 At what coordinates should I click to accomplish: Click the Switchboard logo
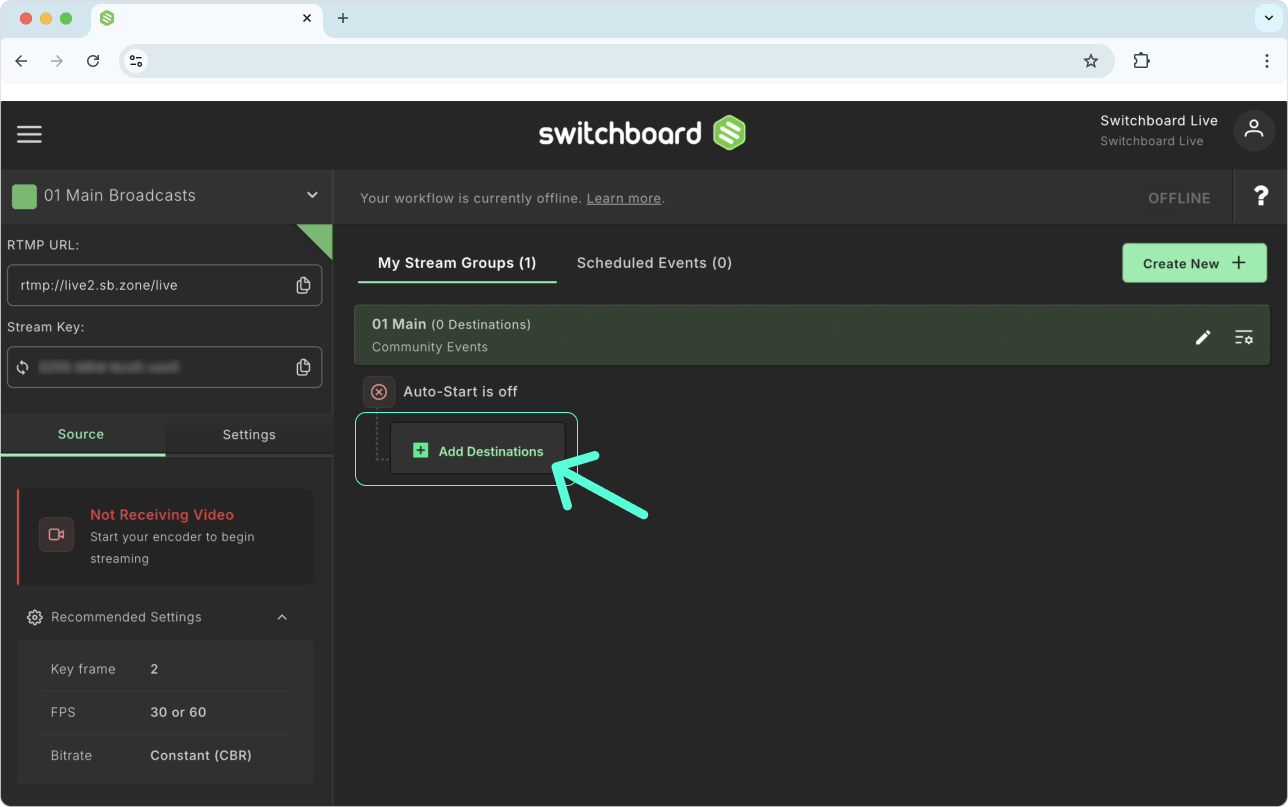pos(642,133)
